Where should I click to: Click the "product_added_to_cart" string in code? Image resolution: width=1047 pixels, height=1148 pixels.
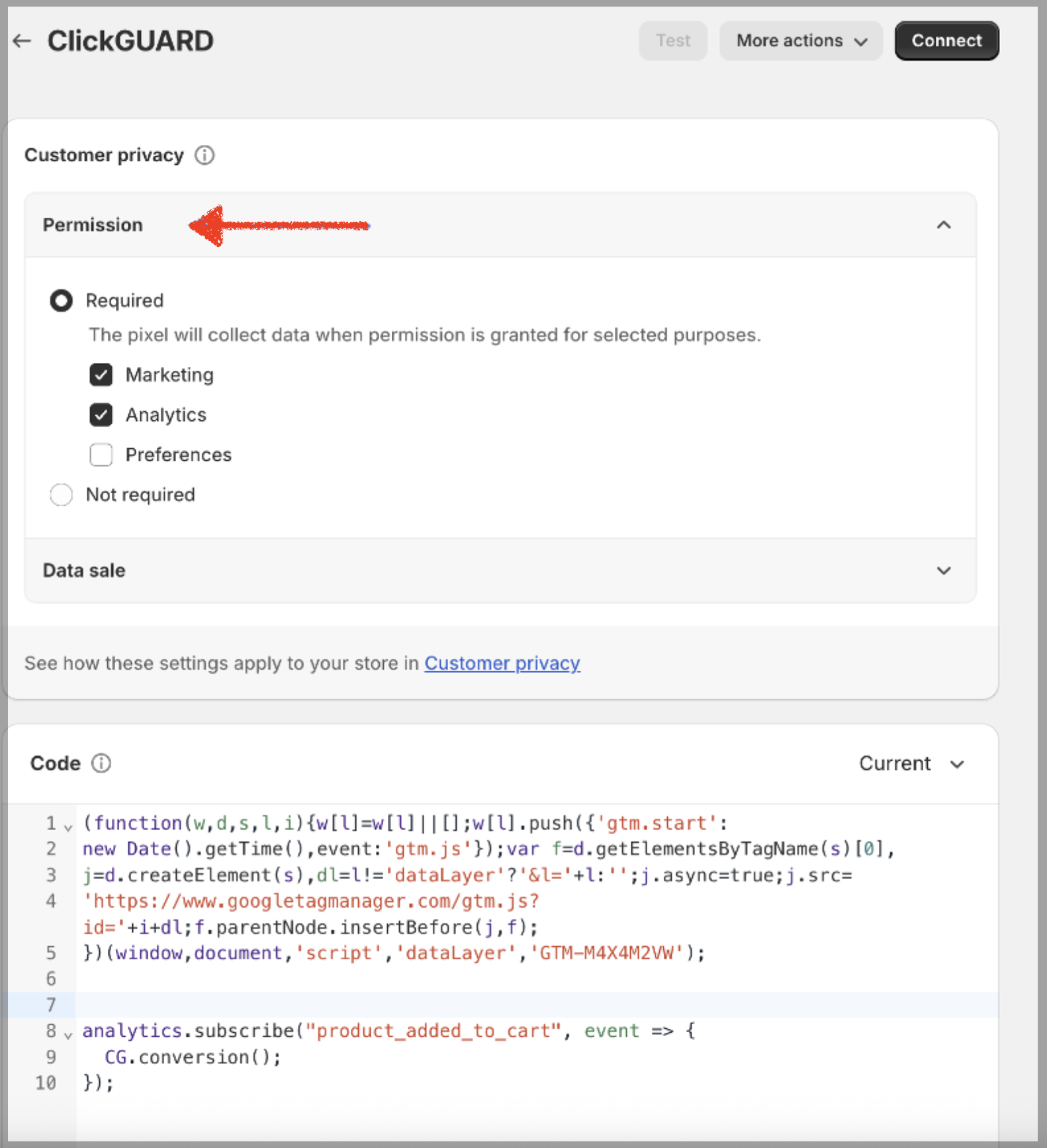pos(433,1031)
